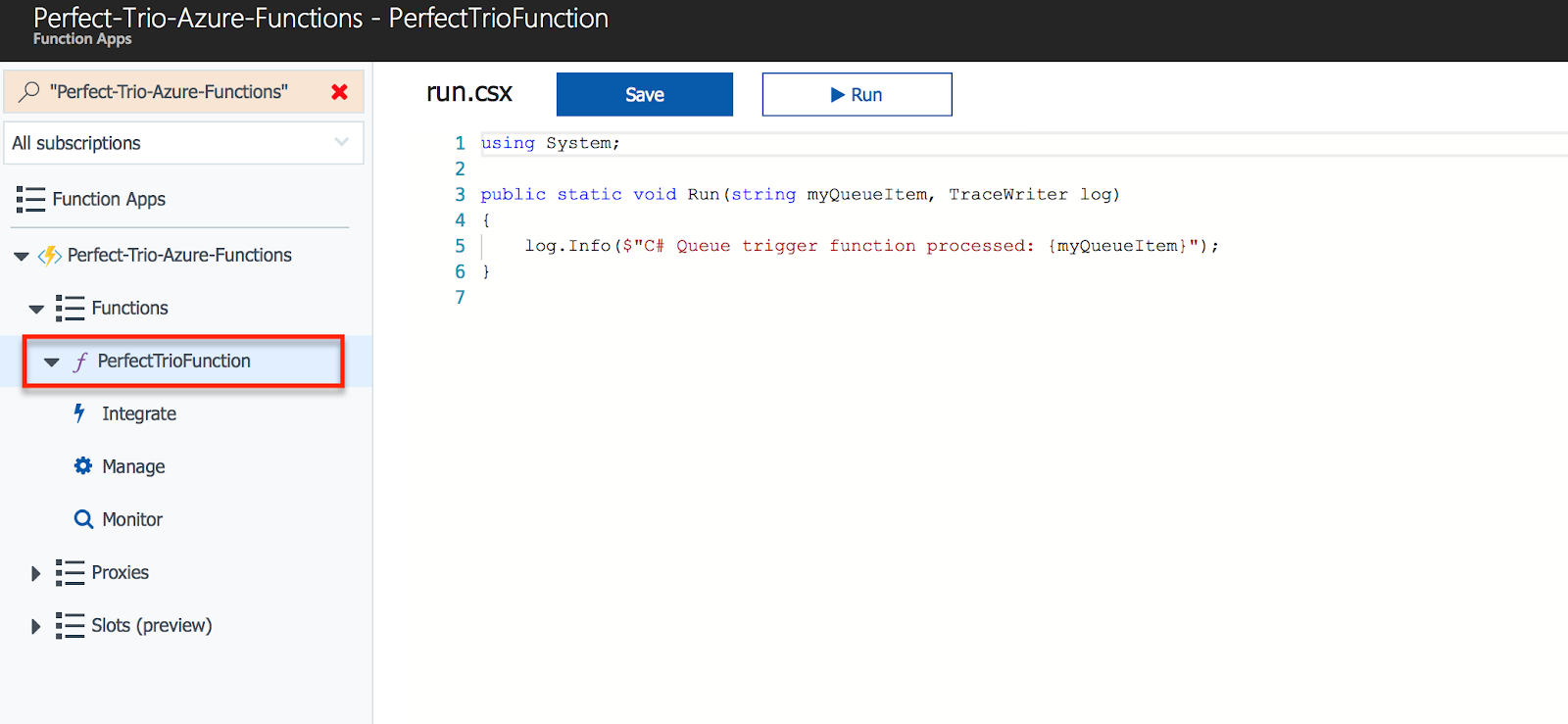
Task: Click the italic f function icon
Action: [80, 362]
